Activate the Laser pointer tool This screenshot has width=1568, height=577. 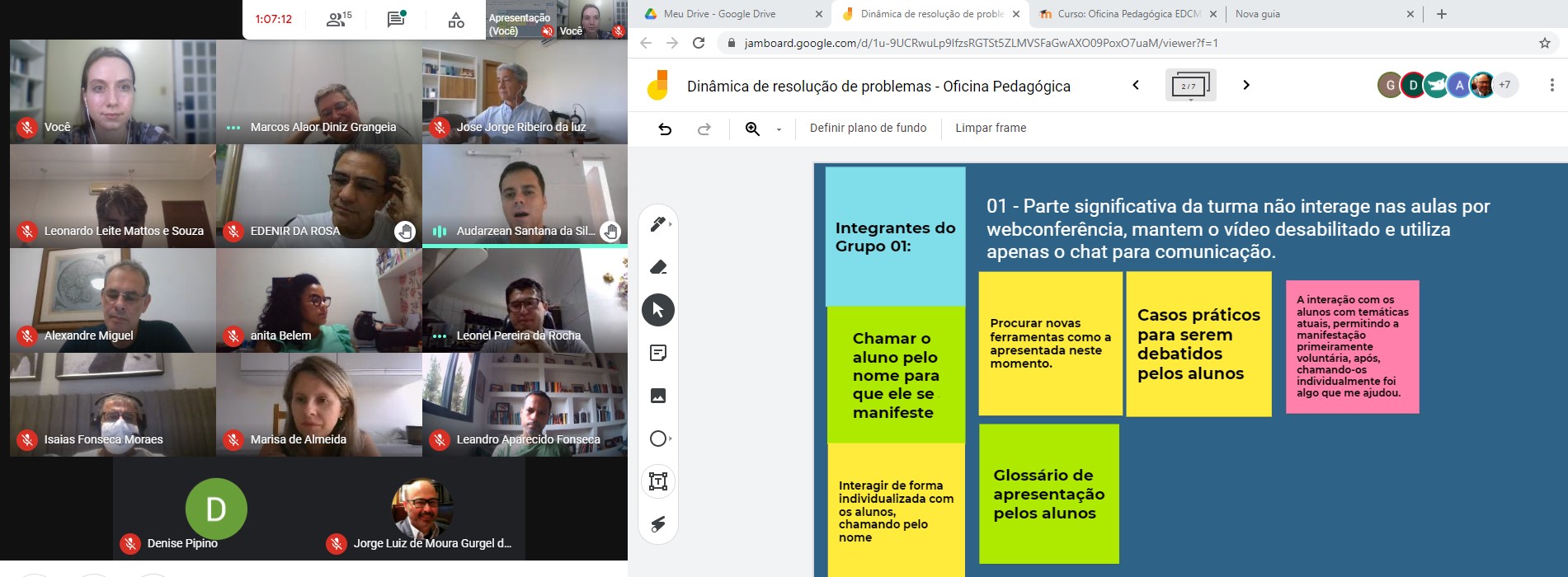(x=657, y=524)
